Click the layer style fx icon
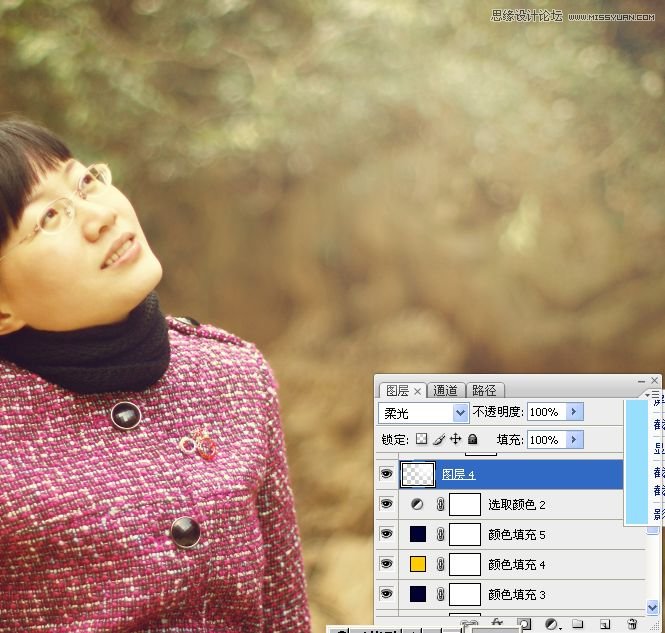665x633 pixels. pos(497,622)
